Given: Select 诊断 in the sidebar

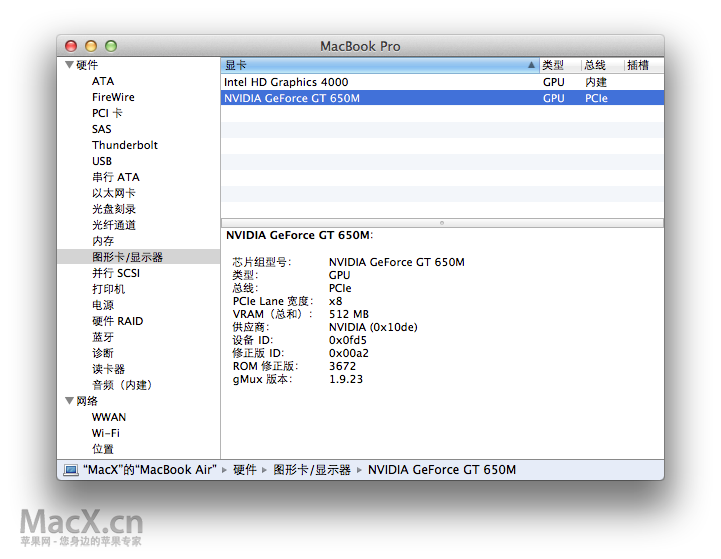Looking at the screenshot, I should click(x=103, y=353).
